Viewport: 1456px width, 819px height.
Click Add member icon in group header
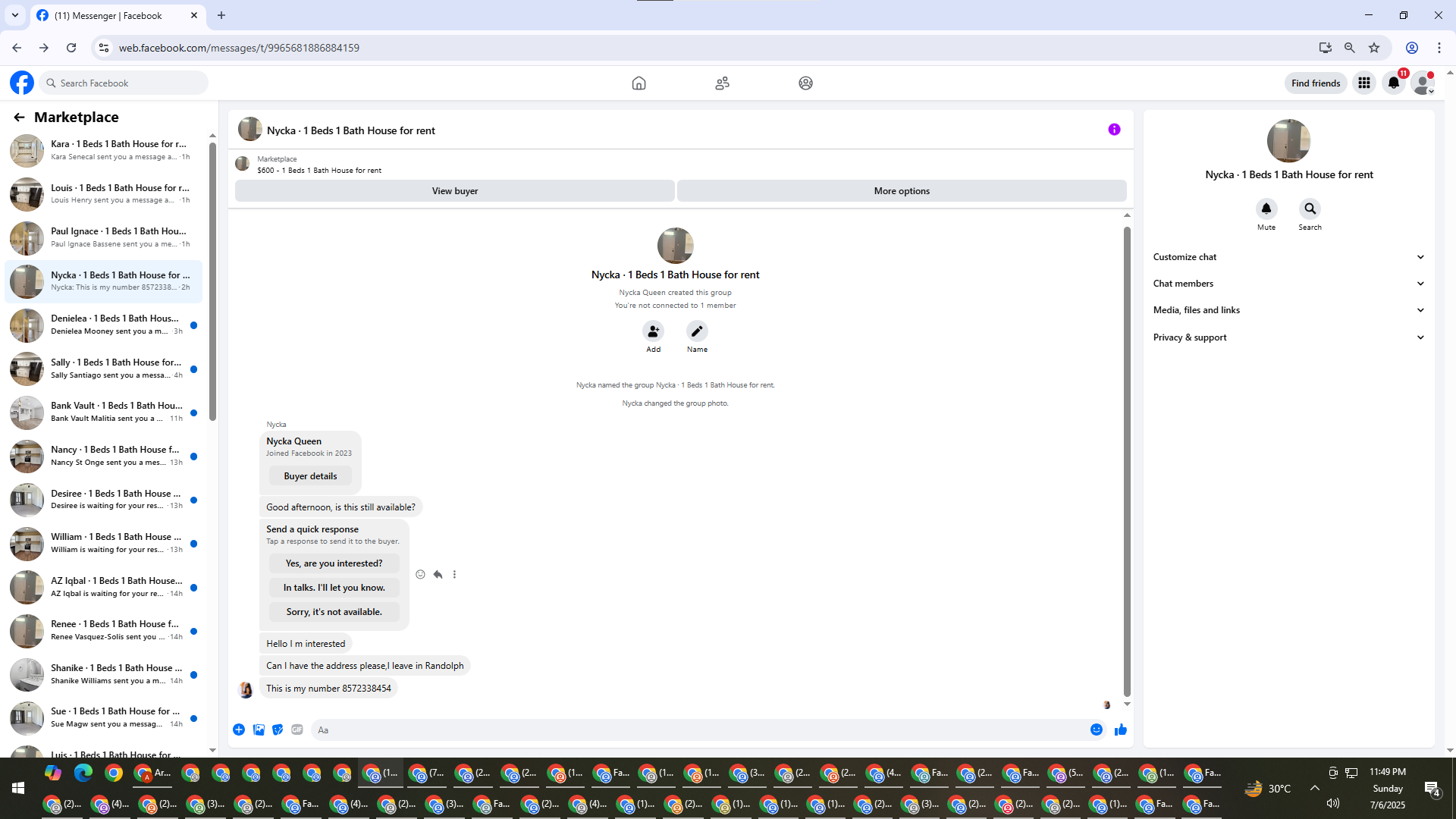pos(653,331)
